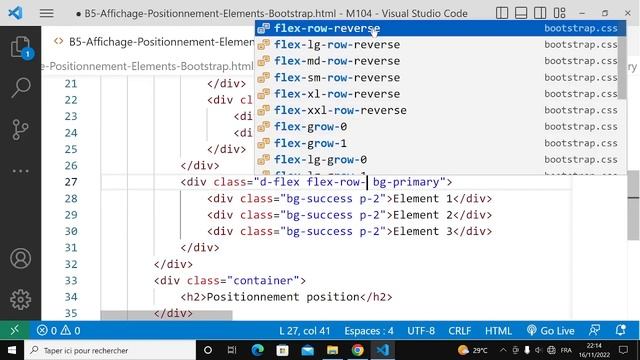
Task: Open Microsoft Edge from taskbar
Action: pyautogui.click(x=258, y=350)
